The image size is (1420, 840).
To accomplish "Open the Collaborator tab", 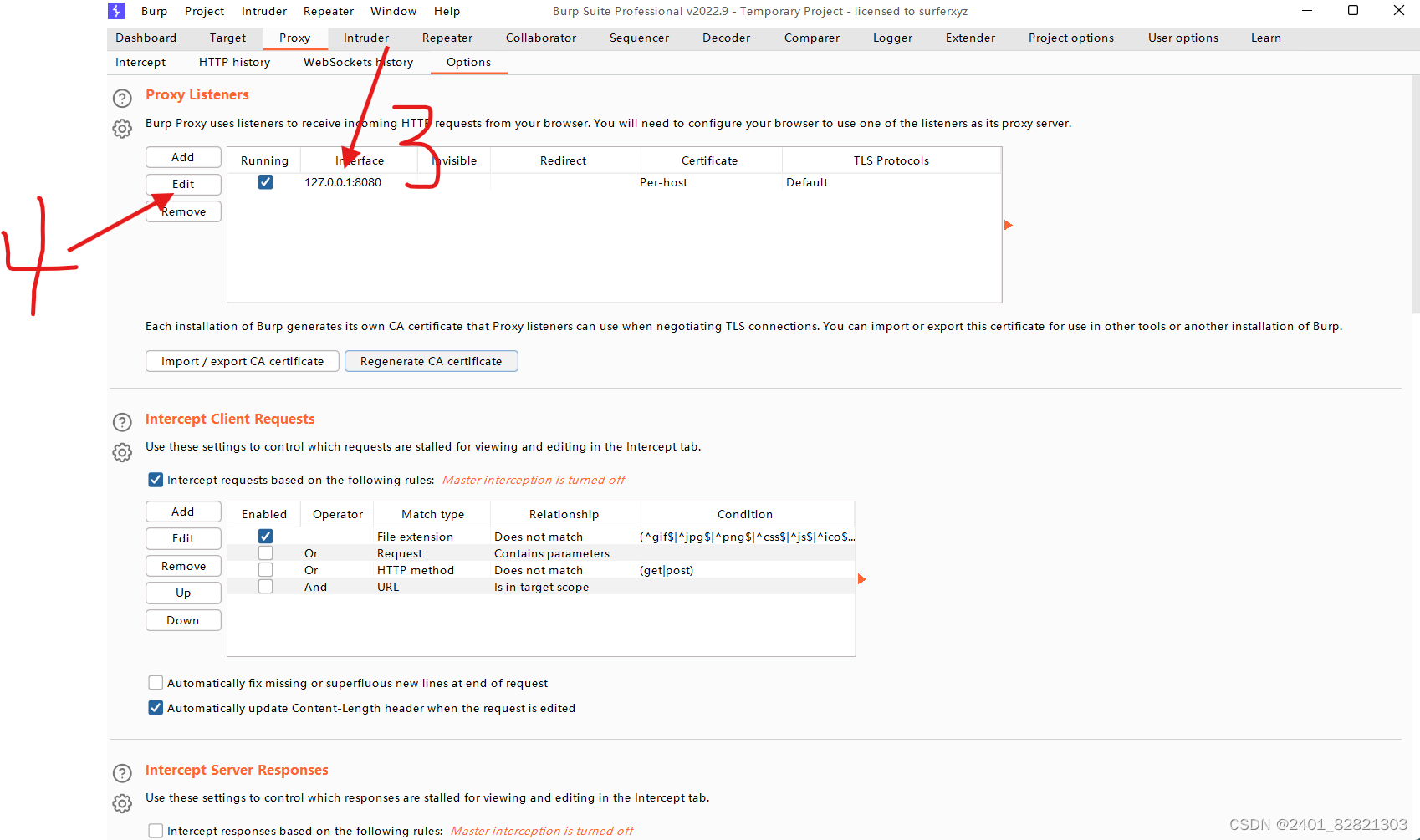I will click(x=541, y=38).
